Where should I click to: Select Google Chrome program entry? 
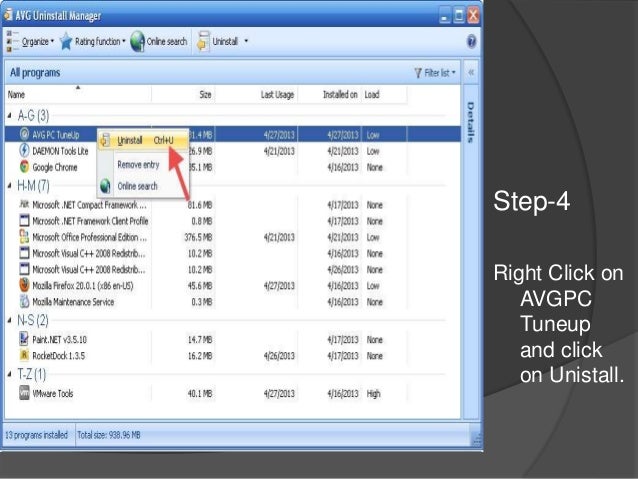pyautogui.click(x=55, y=167)
